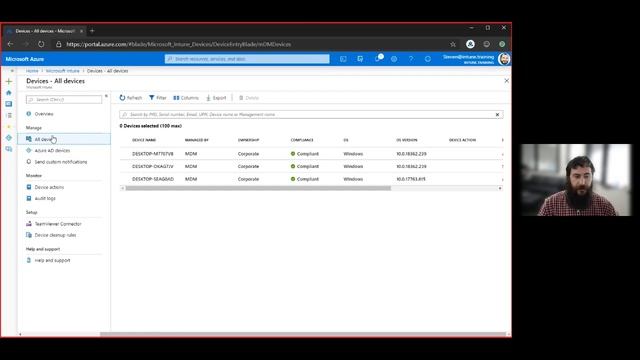Open device DESKTOP-SEAG0AD
This screenshot has width=640, height=360.
point(153,179)
